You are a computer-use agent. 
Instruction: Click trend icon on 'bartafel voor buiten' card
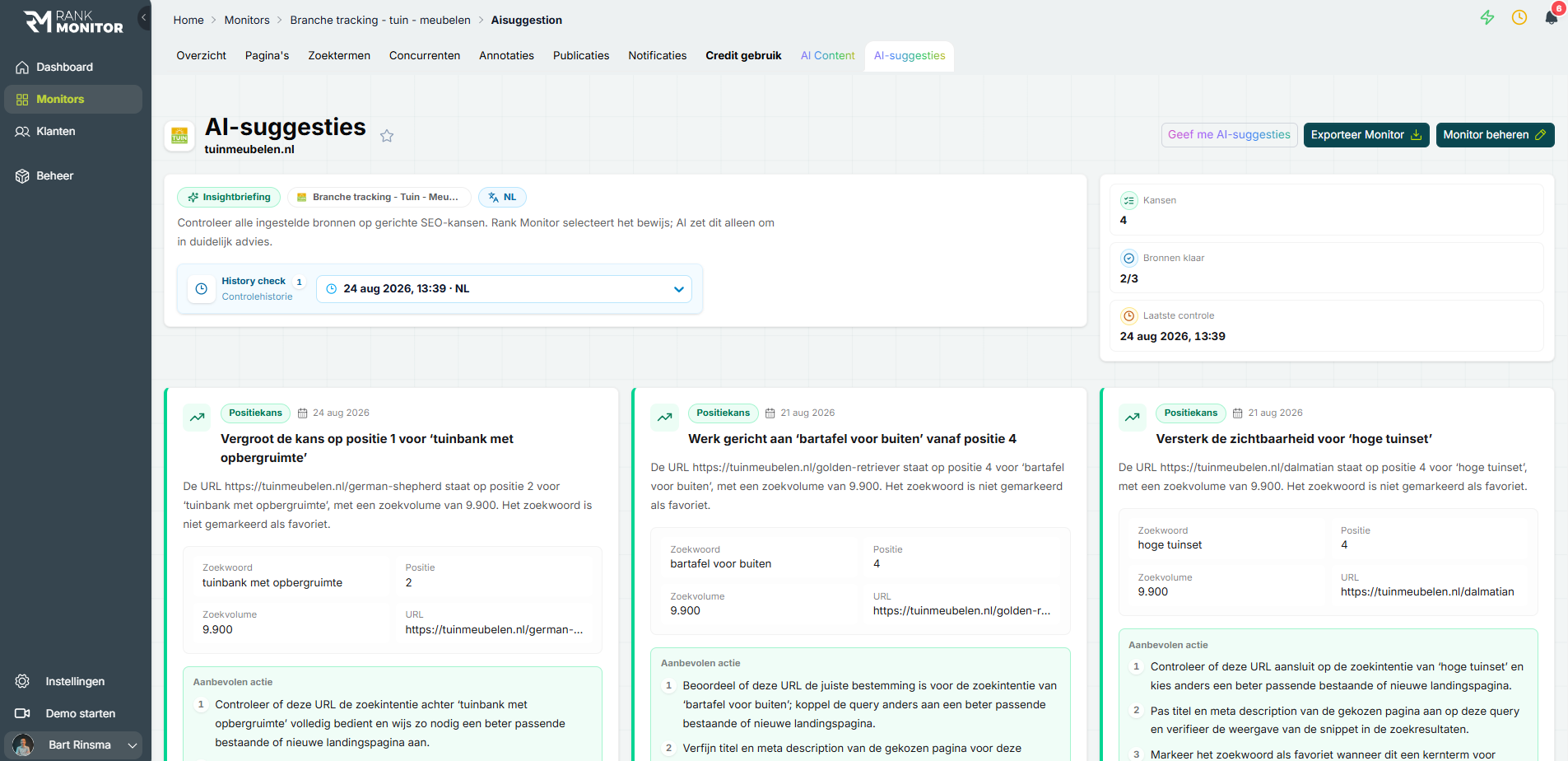pyautogui.click(x=665, y=418)
